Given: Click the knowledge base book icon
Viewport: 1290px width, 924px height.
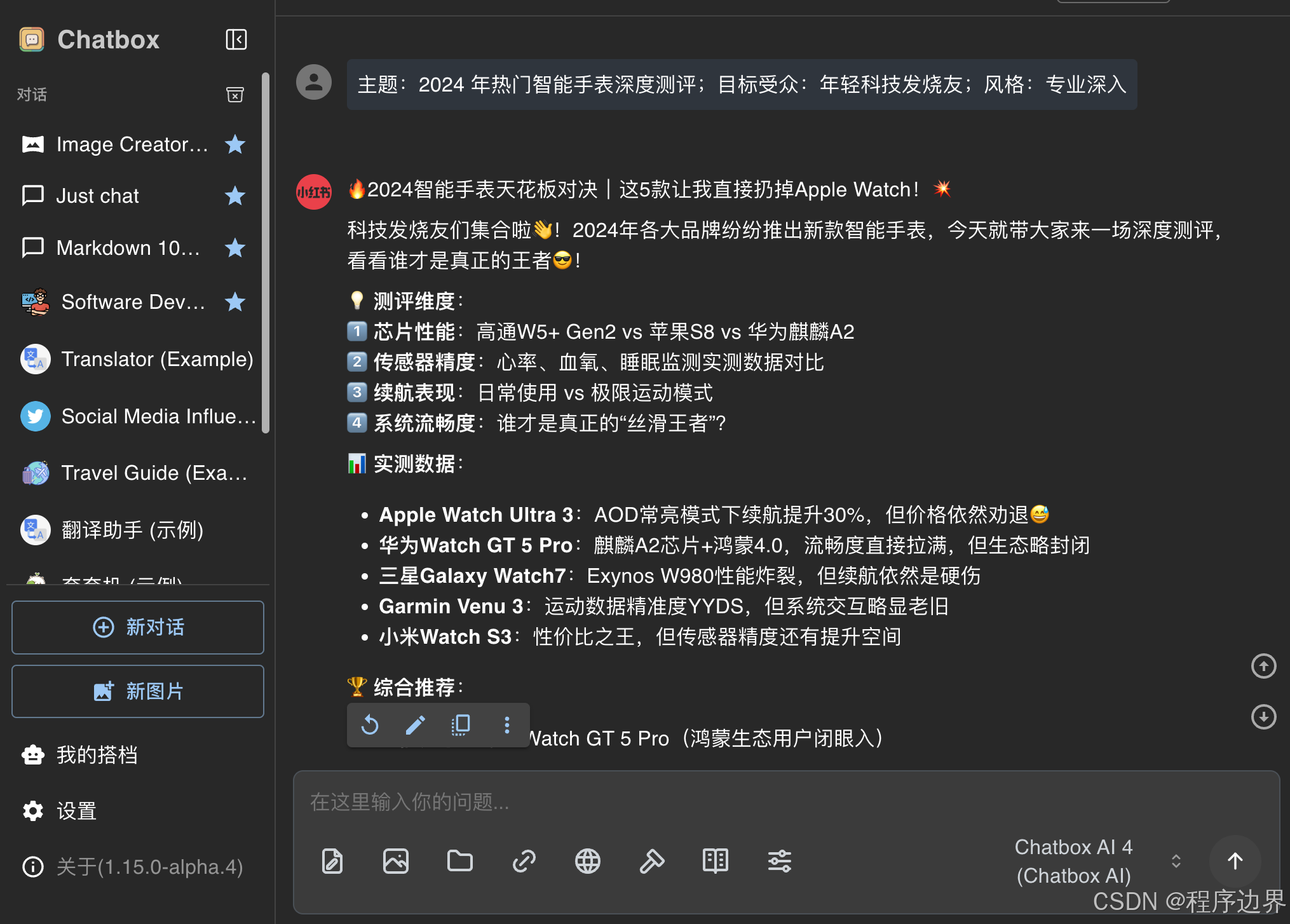Looking at the screenshot, I should tap(716, 861).
